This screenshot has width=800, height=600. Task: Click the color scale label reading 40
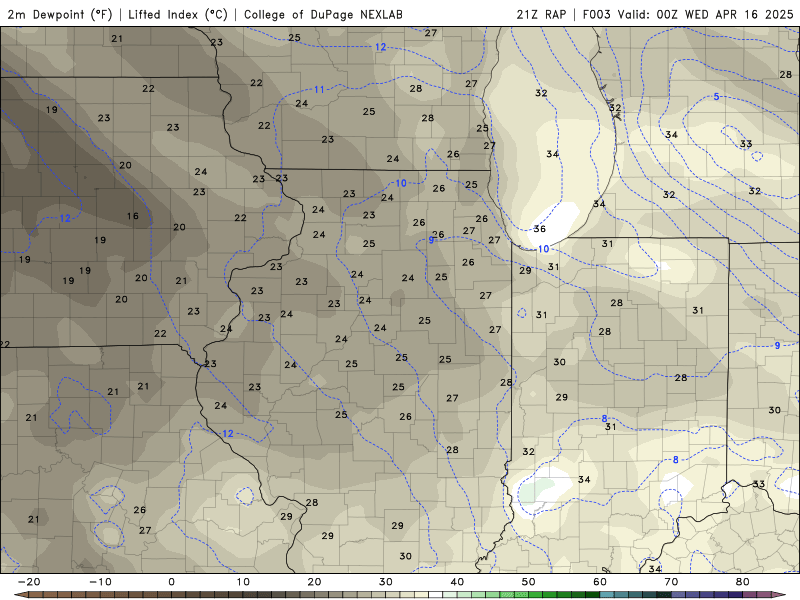click(x=457, y=582)
